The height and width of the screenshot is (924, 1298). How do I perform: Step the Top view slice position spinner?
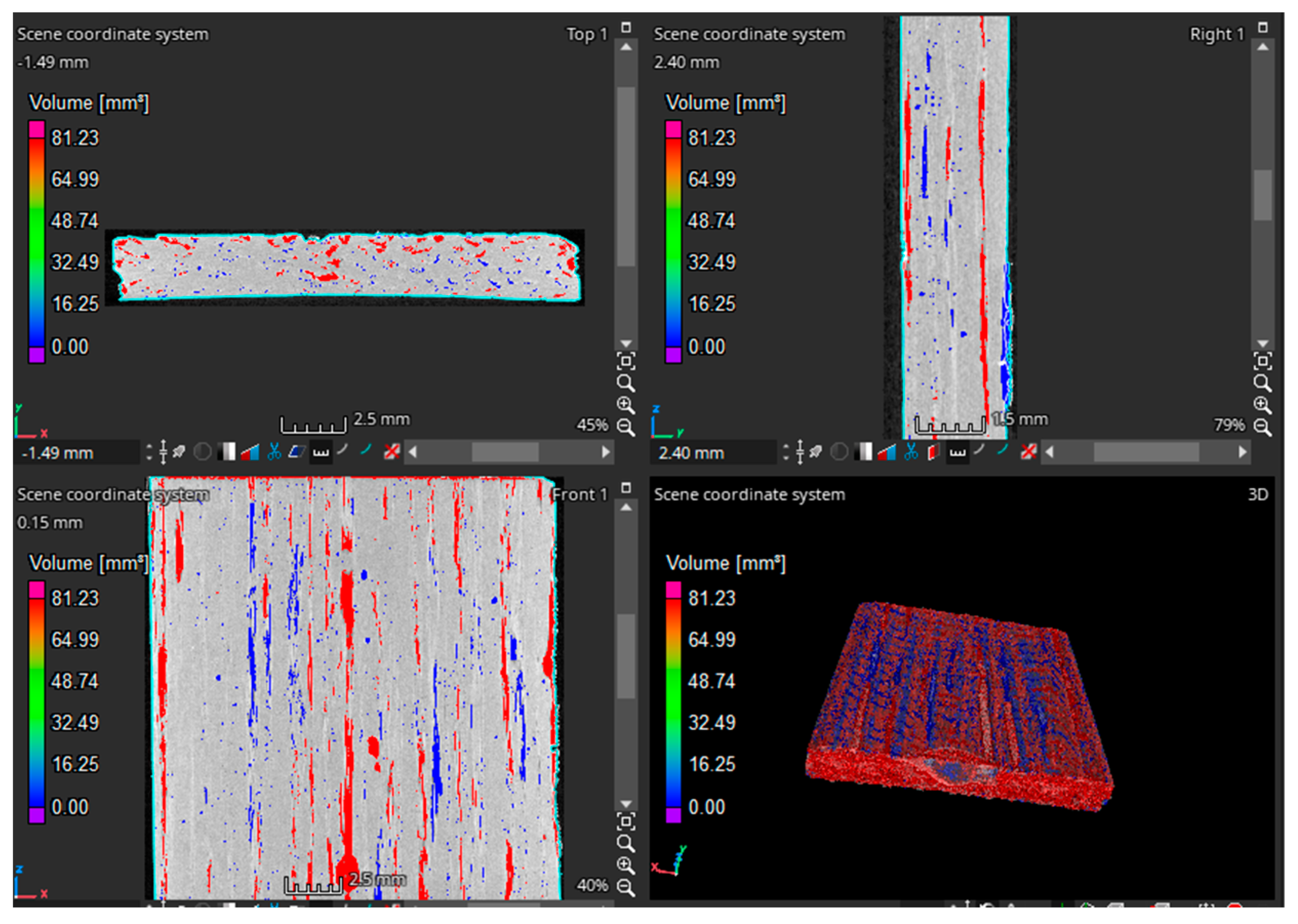tap(149, 453)
